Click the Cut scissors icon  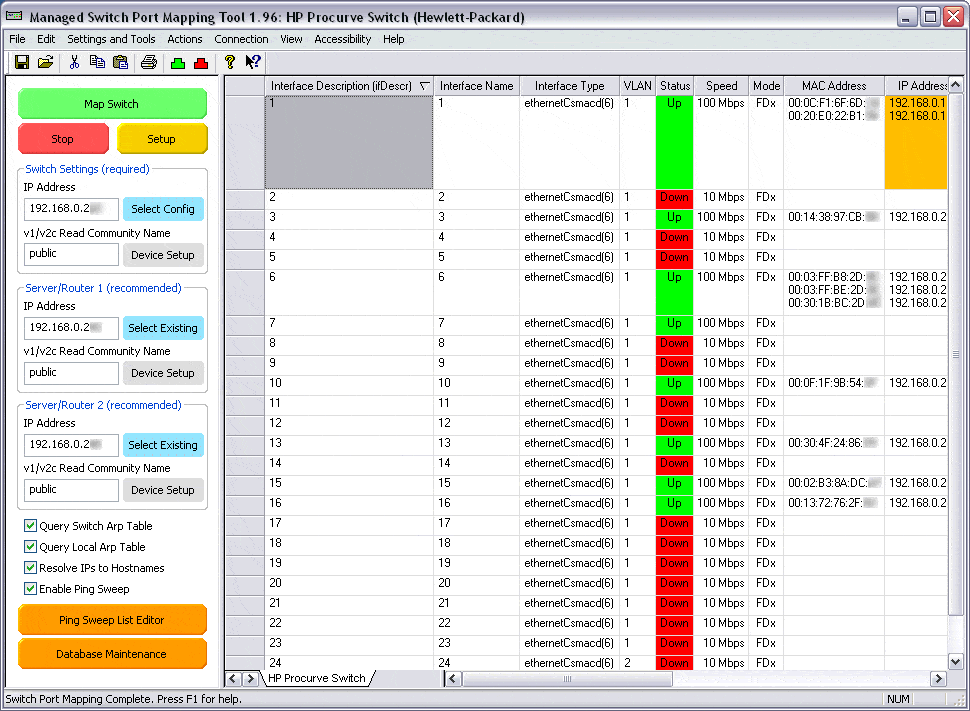point(74,62)
